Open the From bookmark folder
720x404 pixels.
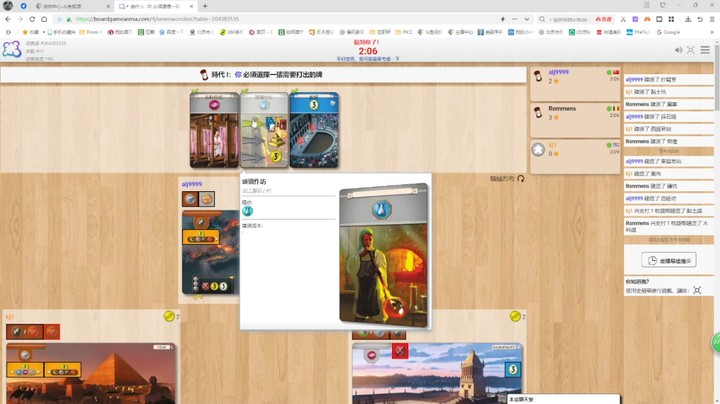pyautogui.click(x=89, y=32)
